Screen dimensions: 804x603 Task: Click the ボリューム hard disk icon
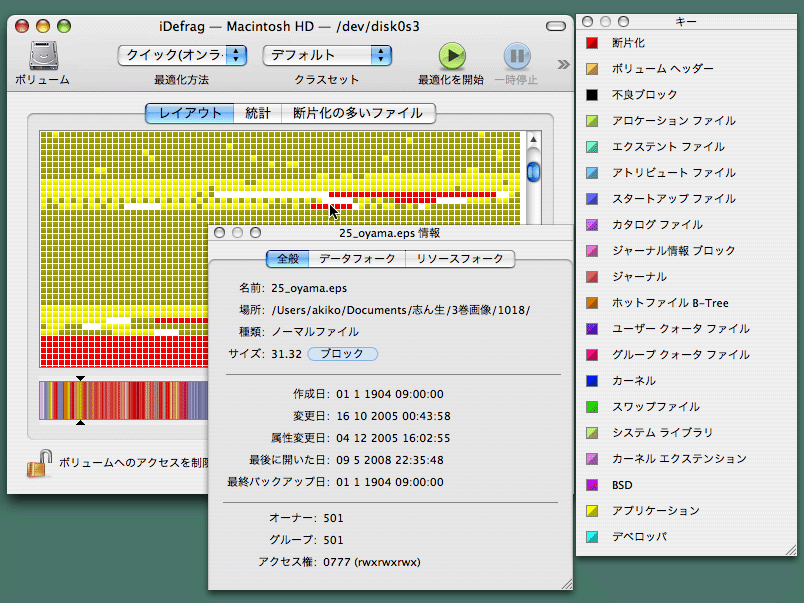click(x=43, y=56)
